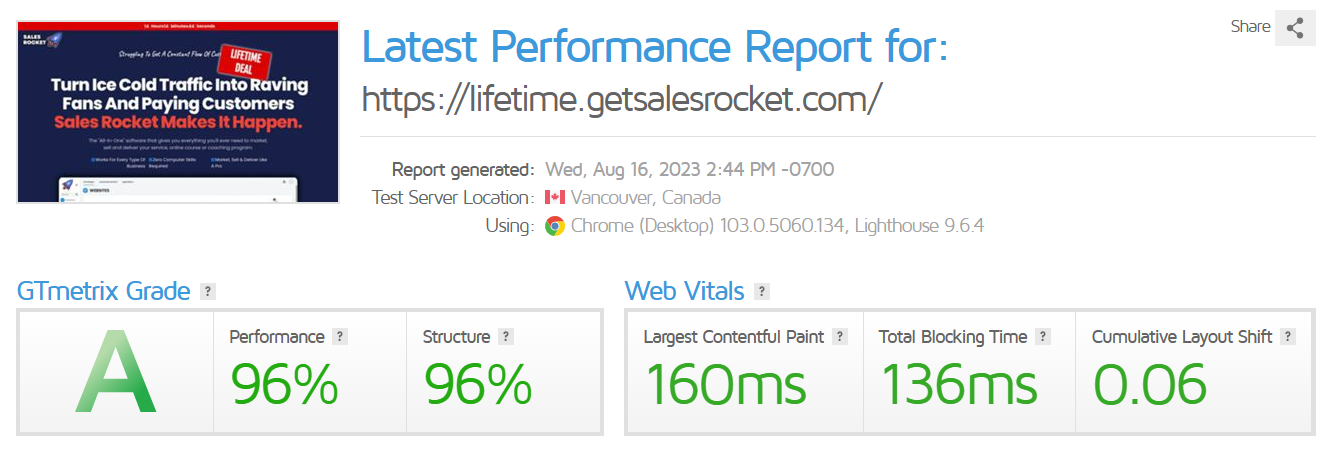Click the Performance score help icon
Image resolution: width=1332 pixels, height=452 pixels.
click(340, 337)
